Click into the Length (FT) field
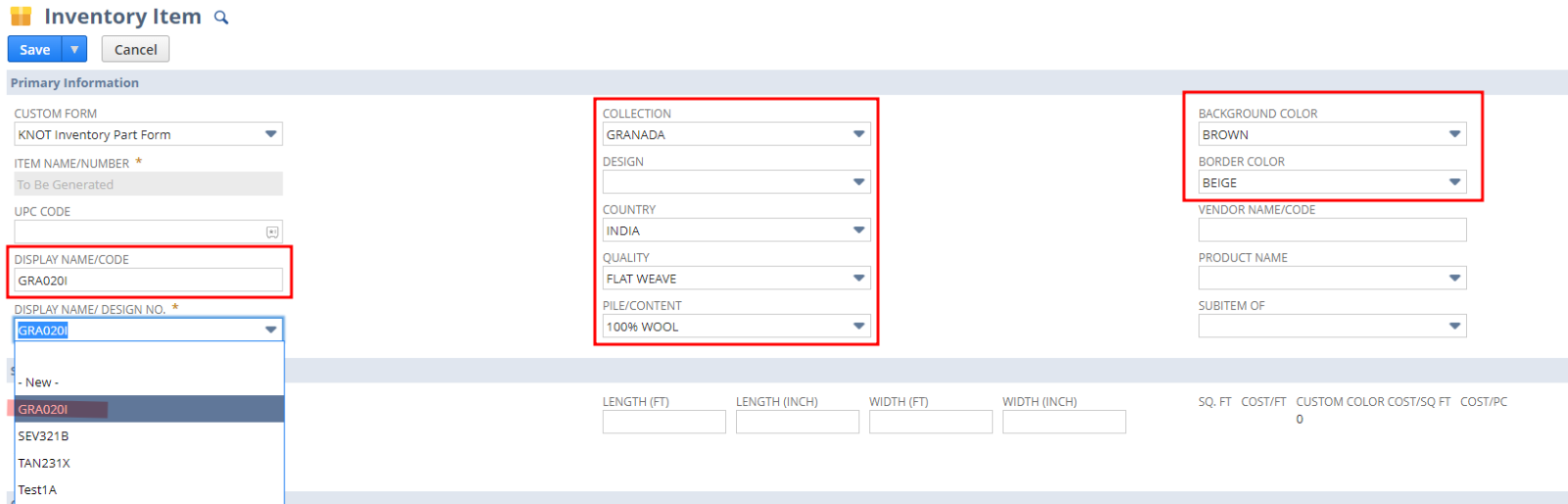 [663, 422]
